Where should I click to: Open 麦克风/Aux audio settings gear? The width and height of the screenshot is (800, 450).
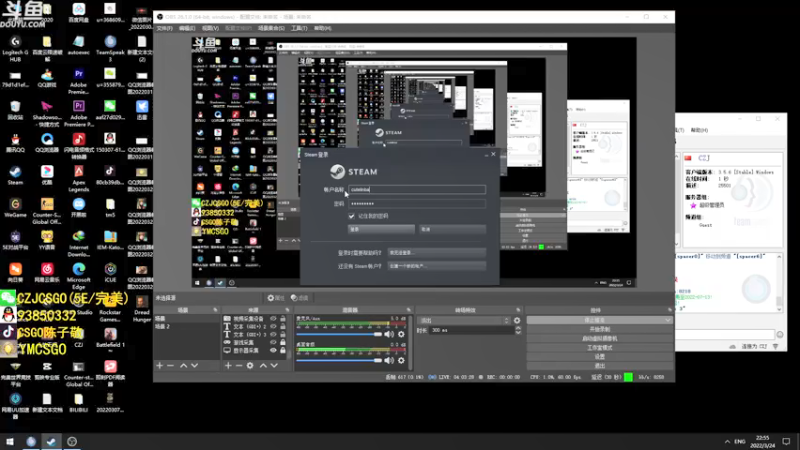point(402,334)
